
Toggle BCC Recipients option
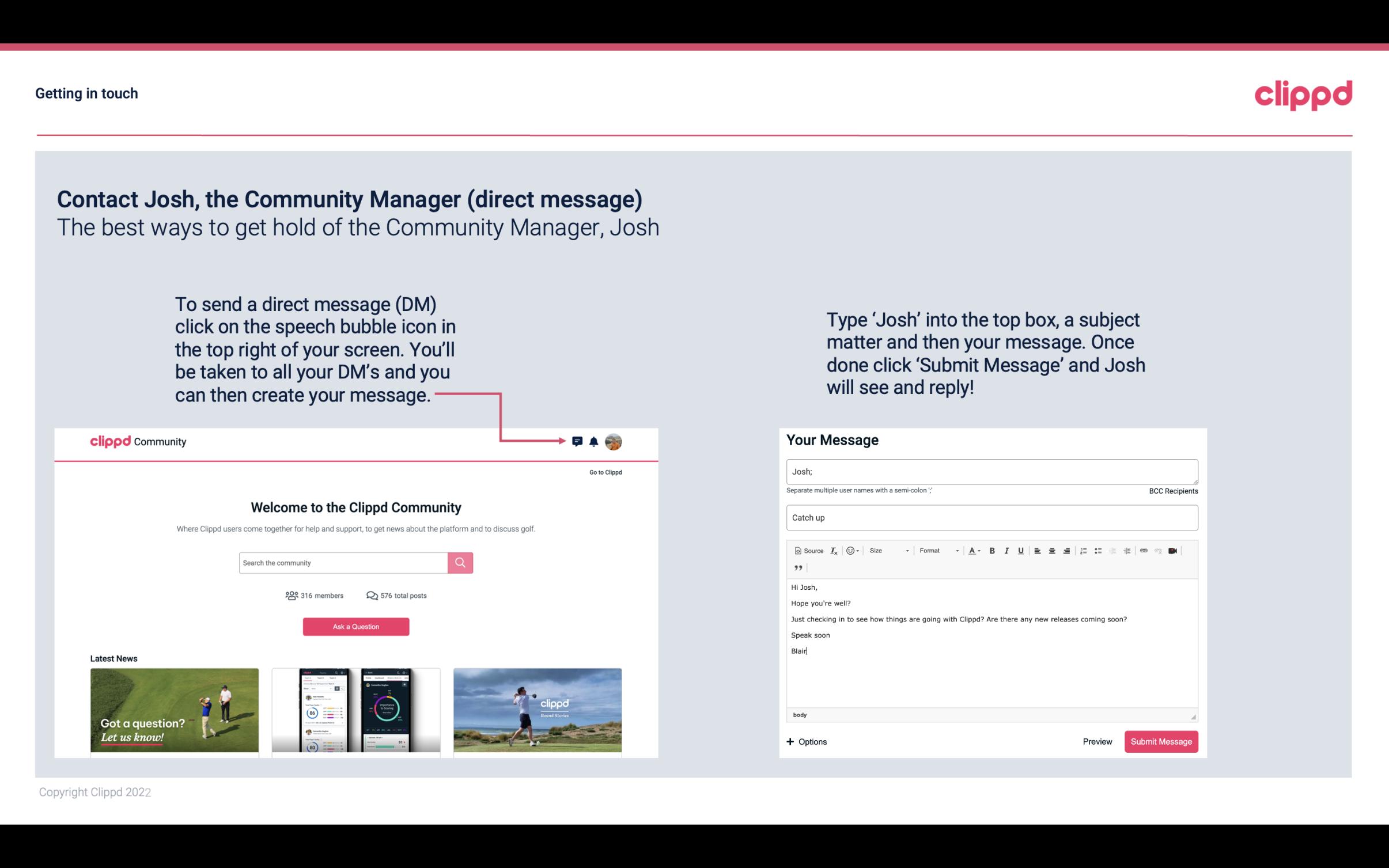(1171, 491)
